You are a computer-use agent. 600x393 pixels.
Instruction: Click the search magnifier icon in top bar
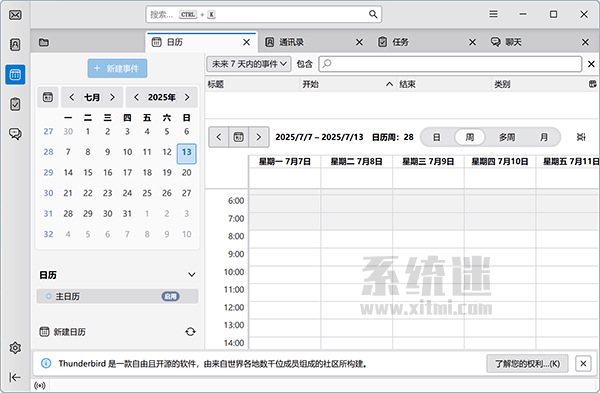coord(373,15)
